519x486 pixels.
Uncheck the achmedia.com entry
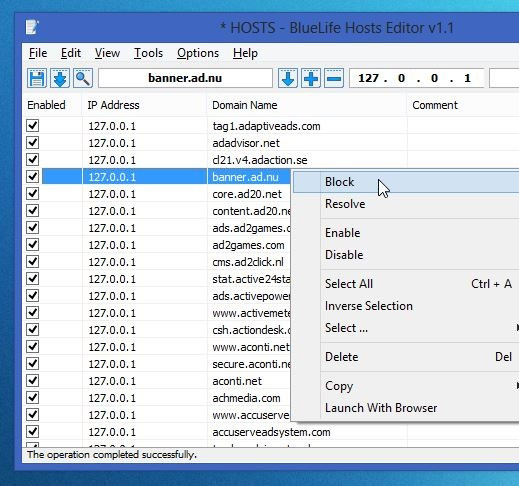[33, 398]
